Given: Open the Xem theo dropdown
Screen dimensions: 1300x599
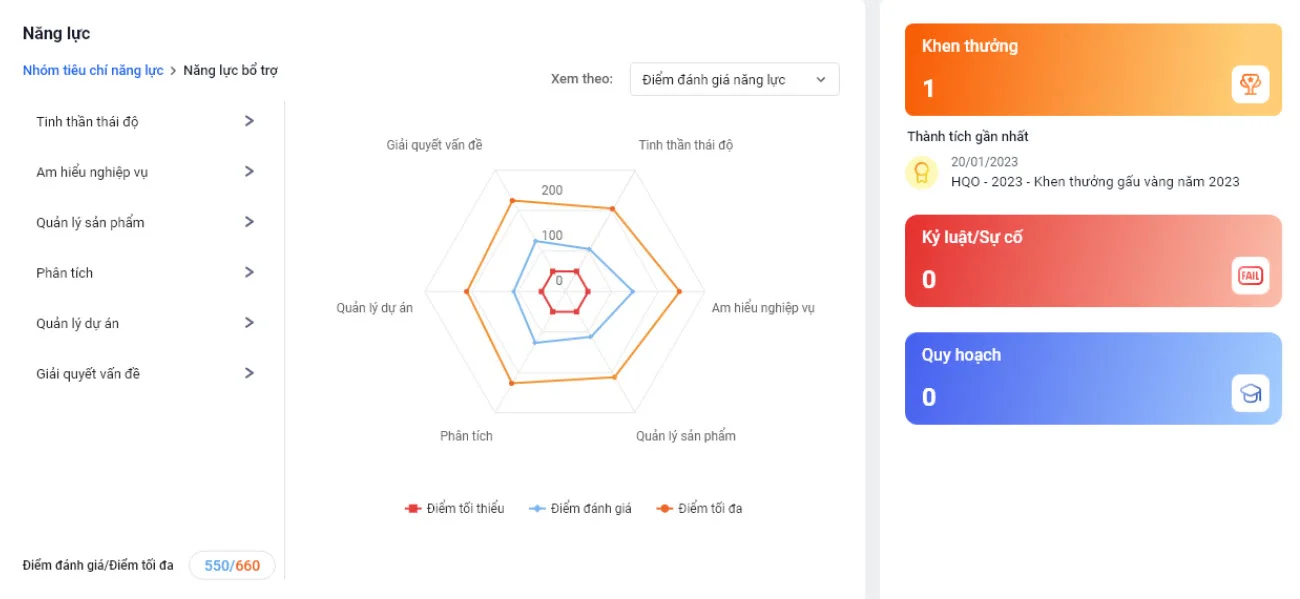Looking at the screenshot, I should [734, 80].
